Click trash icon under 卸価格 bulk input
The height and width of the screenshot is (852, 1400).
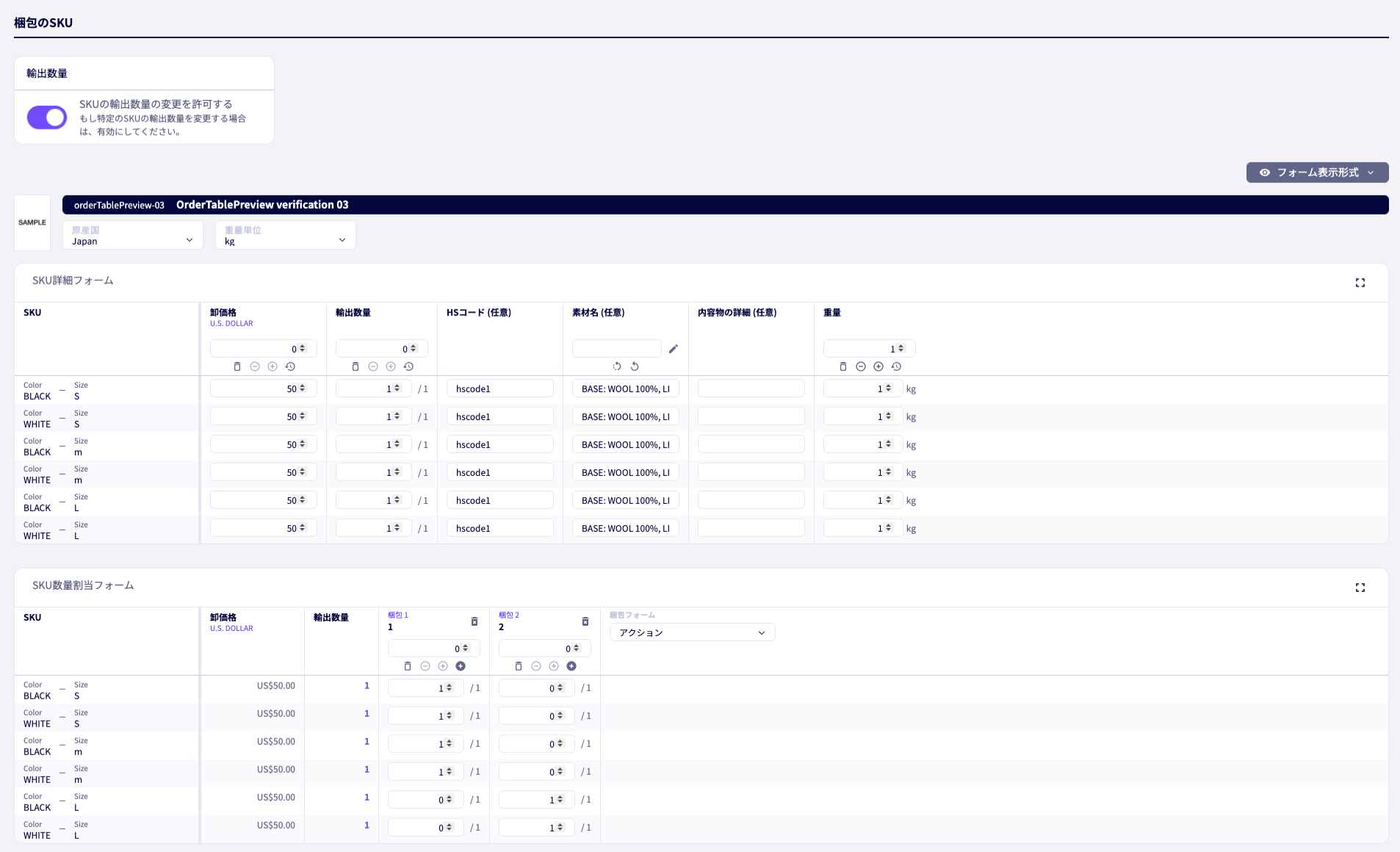tap(237, 367)
